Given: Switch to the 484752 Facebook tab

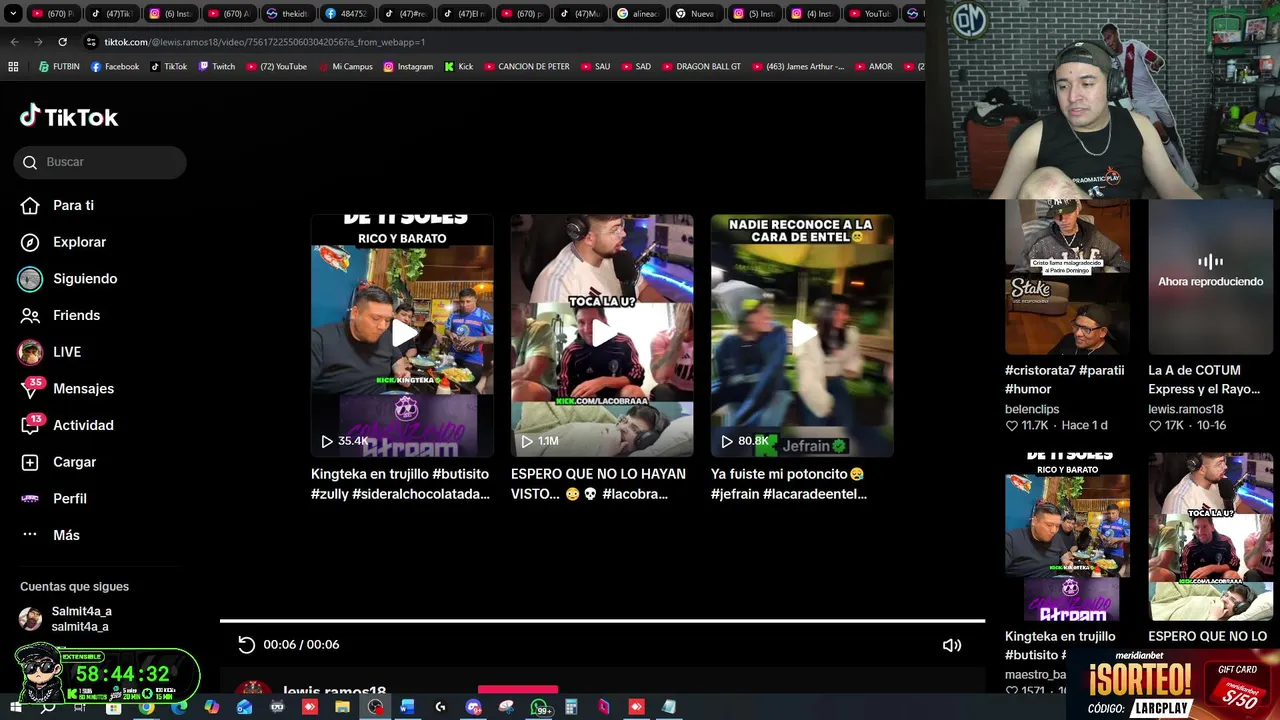Looking at the screenshot, I should pyautogui.click(x=346, y=14).
